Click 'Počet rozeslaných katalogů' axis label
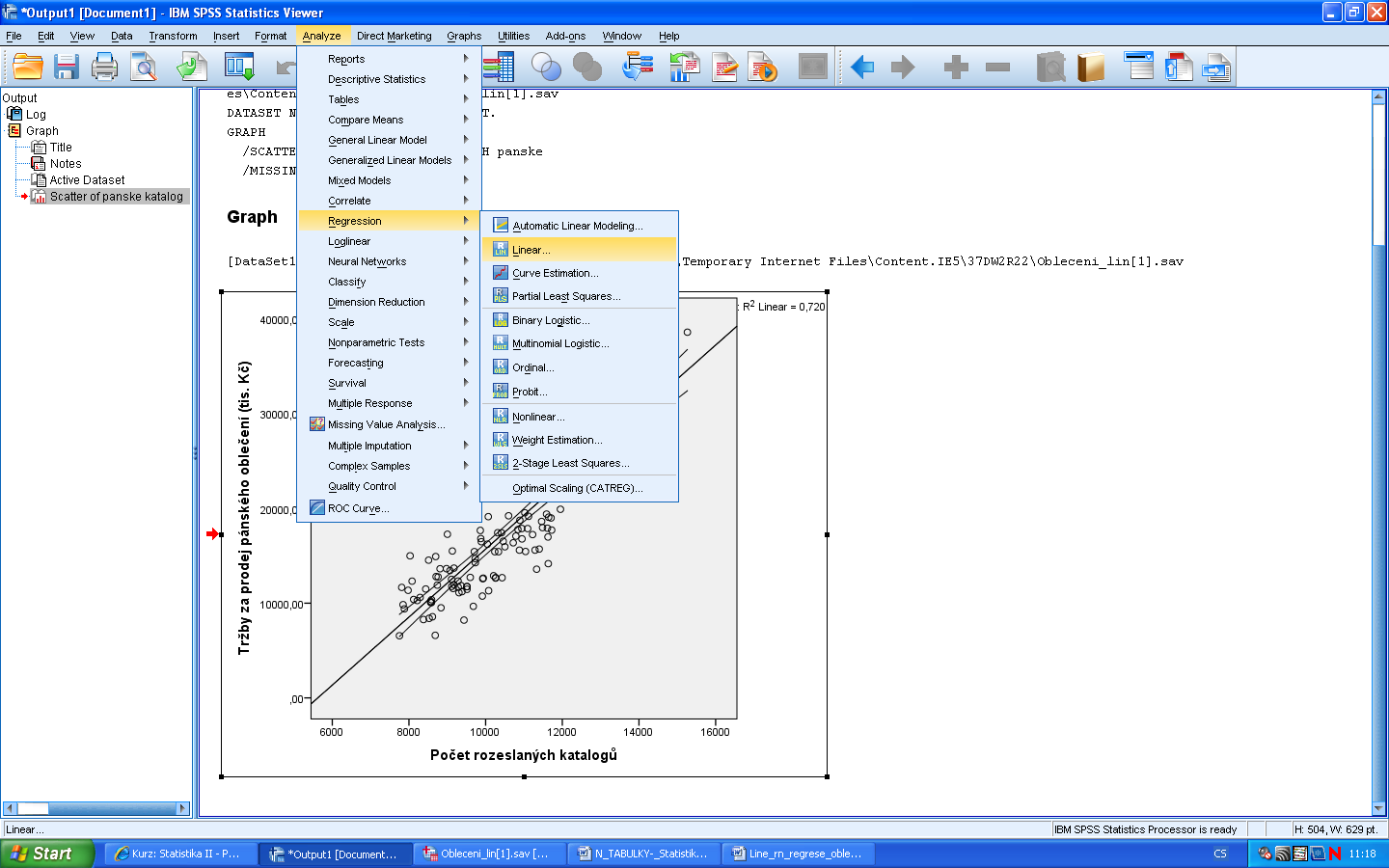 (524, 755)
